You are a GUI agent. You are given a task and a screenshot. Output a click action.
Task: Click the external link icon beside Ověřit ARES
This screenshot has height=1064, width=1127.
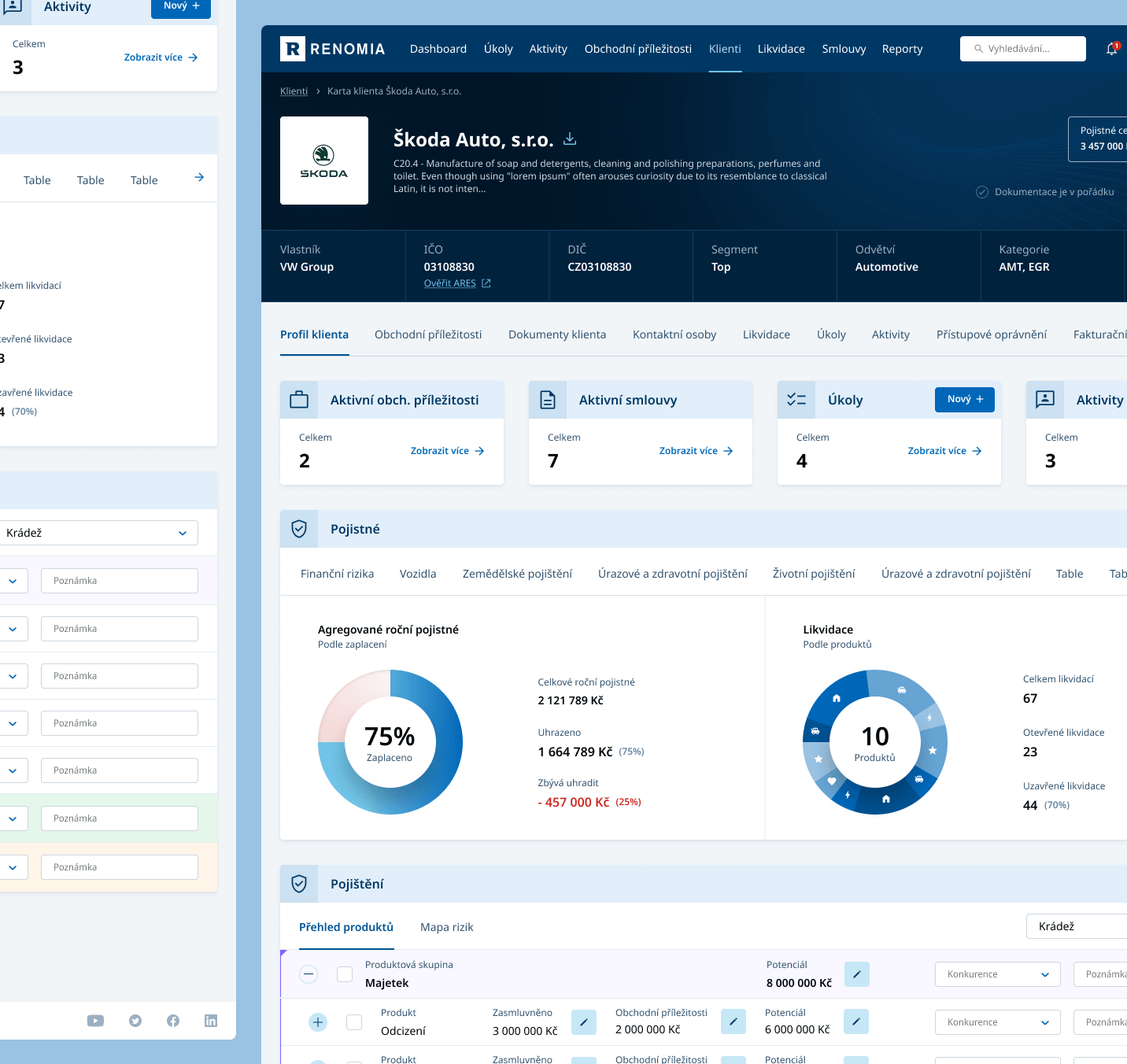point(486,283)
